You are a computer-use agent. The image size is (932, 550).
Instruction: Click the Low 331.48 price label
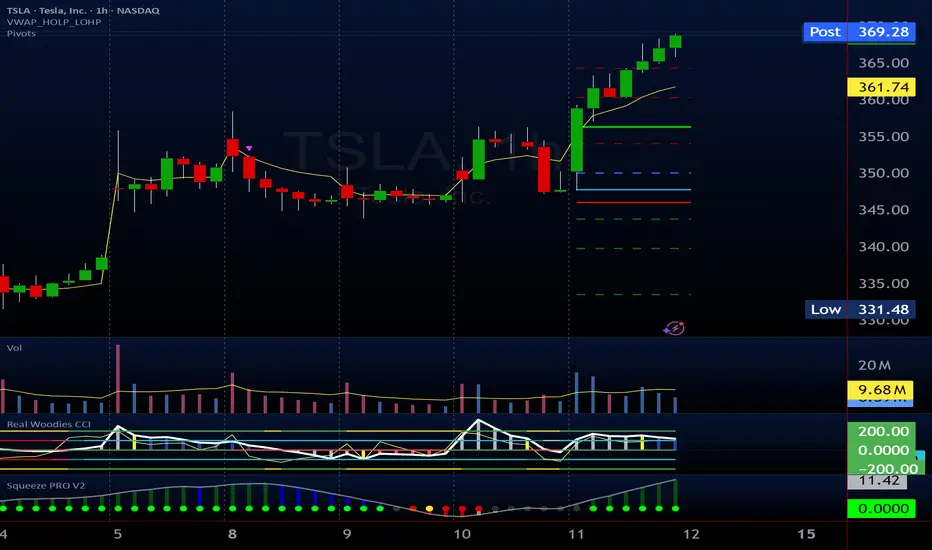[860, 309]
